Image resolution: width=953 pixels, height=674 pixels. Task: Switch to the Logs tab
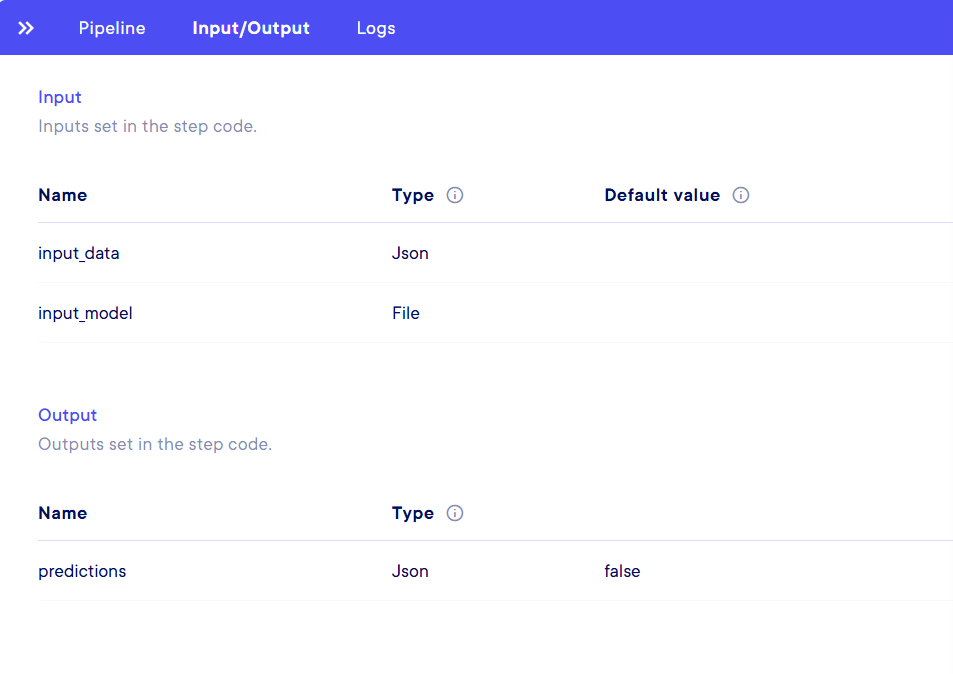[376, 28]
